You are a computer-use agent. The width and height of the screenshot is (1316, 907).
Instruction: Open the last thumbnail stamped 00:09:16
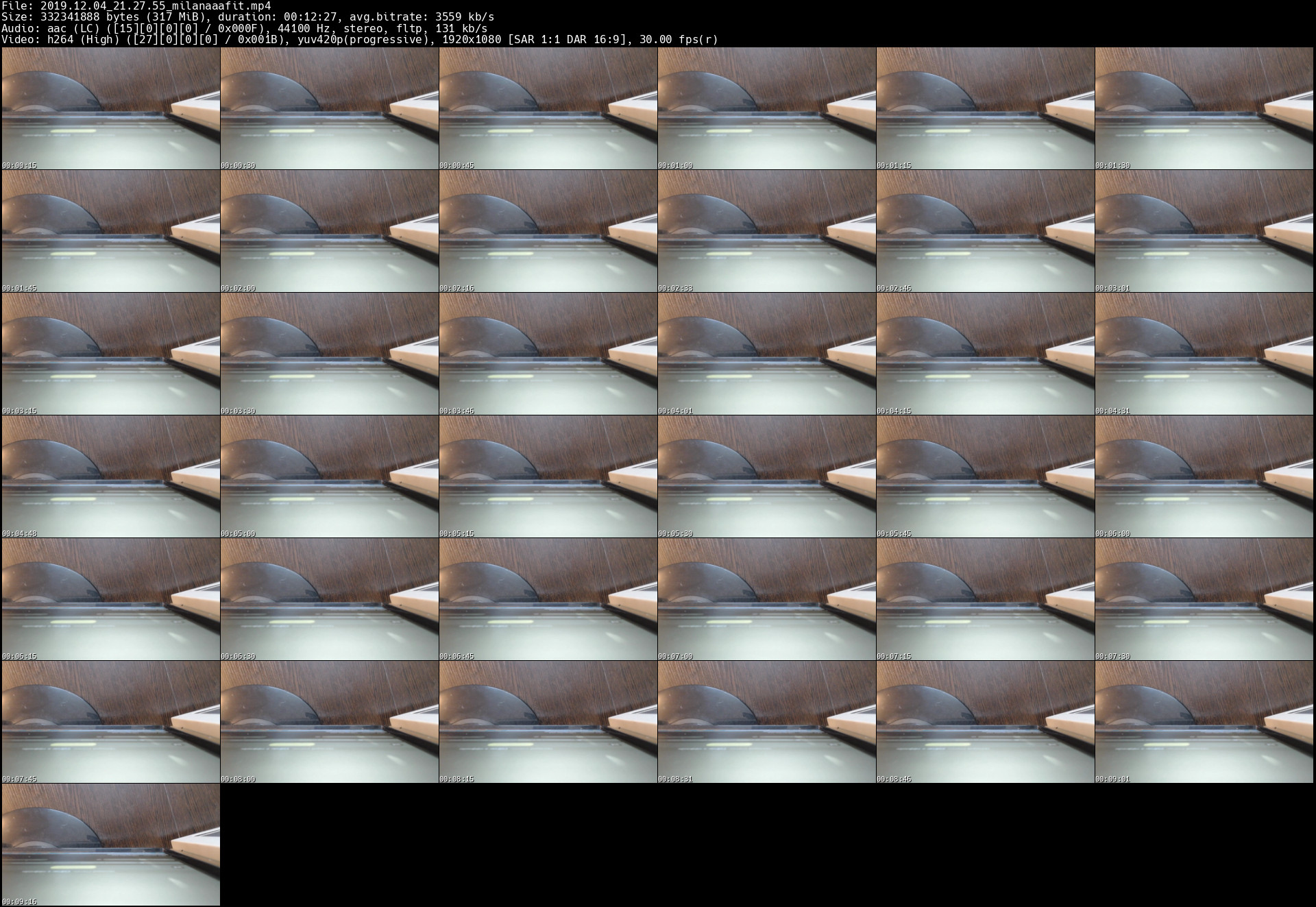point(111,845)
